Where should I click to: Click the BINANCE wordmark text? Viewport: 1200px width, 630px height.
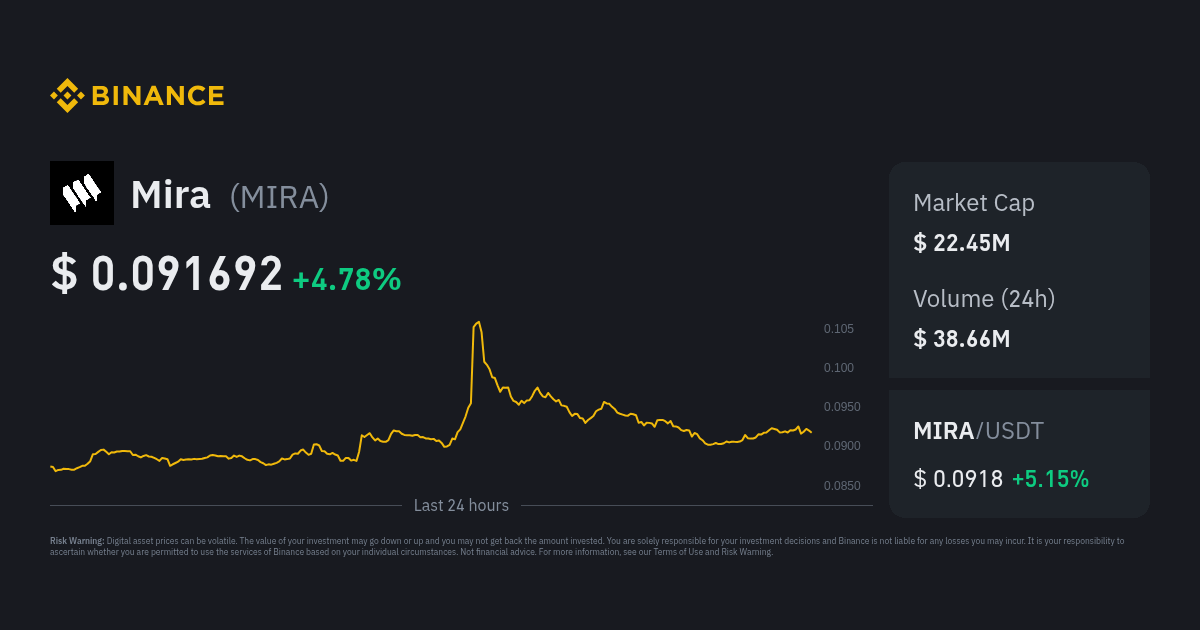[158, 96]
